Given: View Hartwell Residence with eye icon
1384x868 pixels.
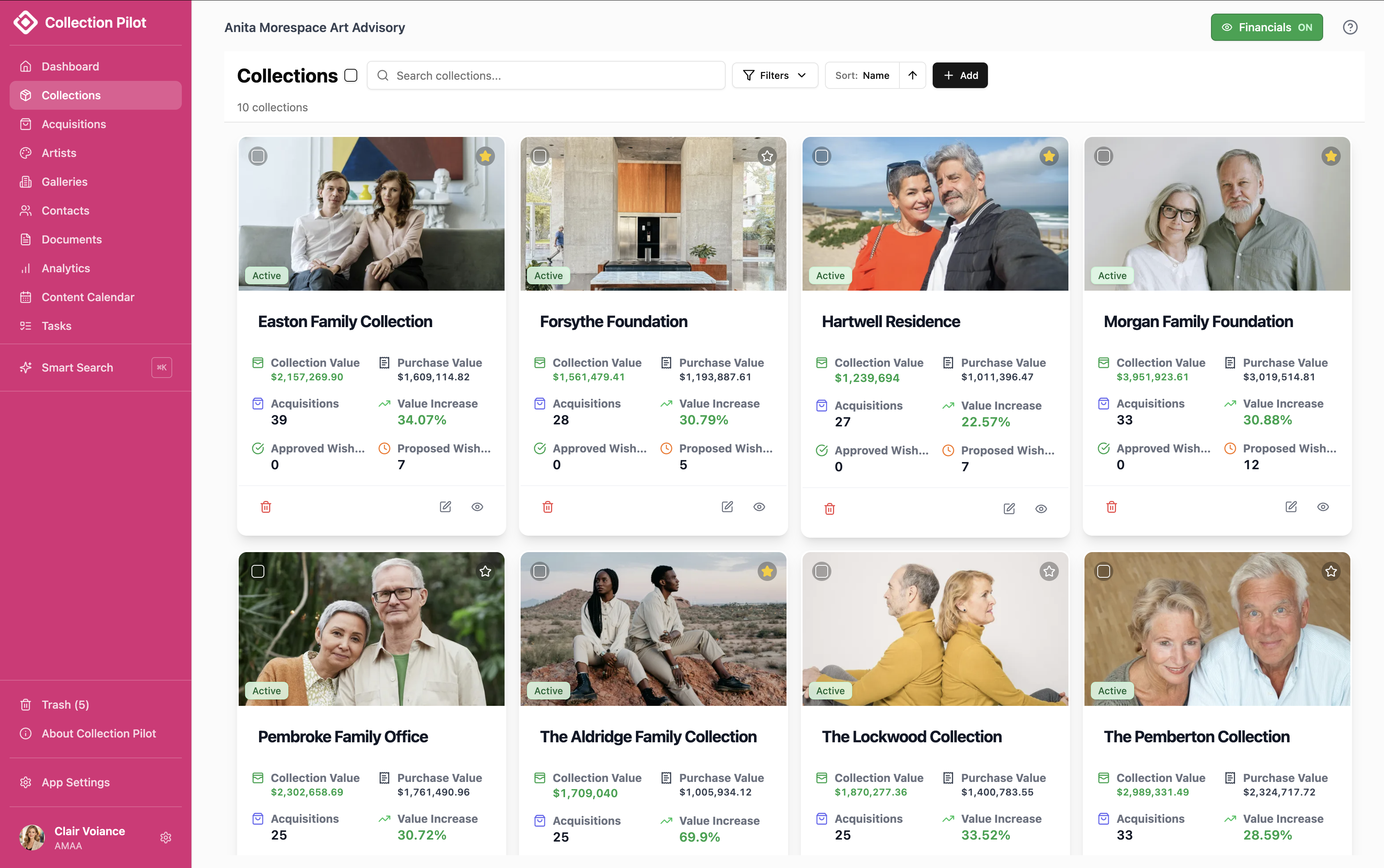Looking at the screenshot, I should [x=1041, y=508].
